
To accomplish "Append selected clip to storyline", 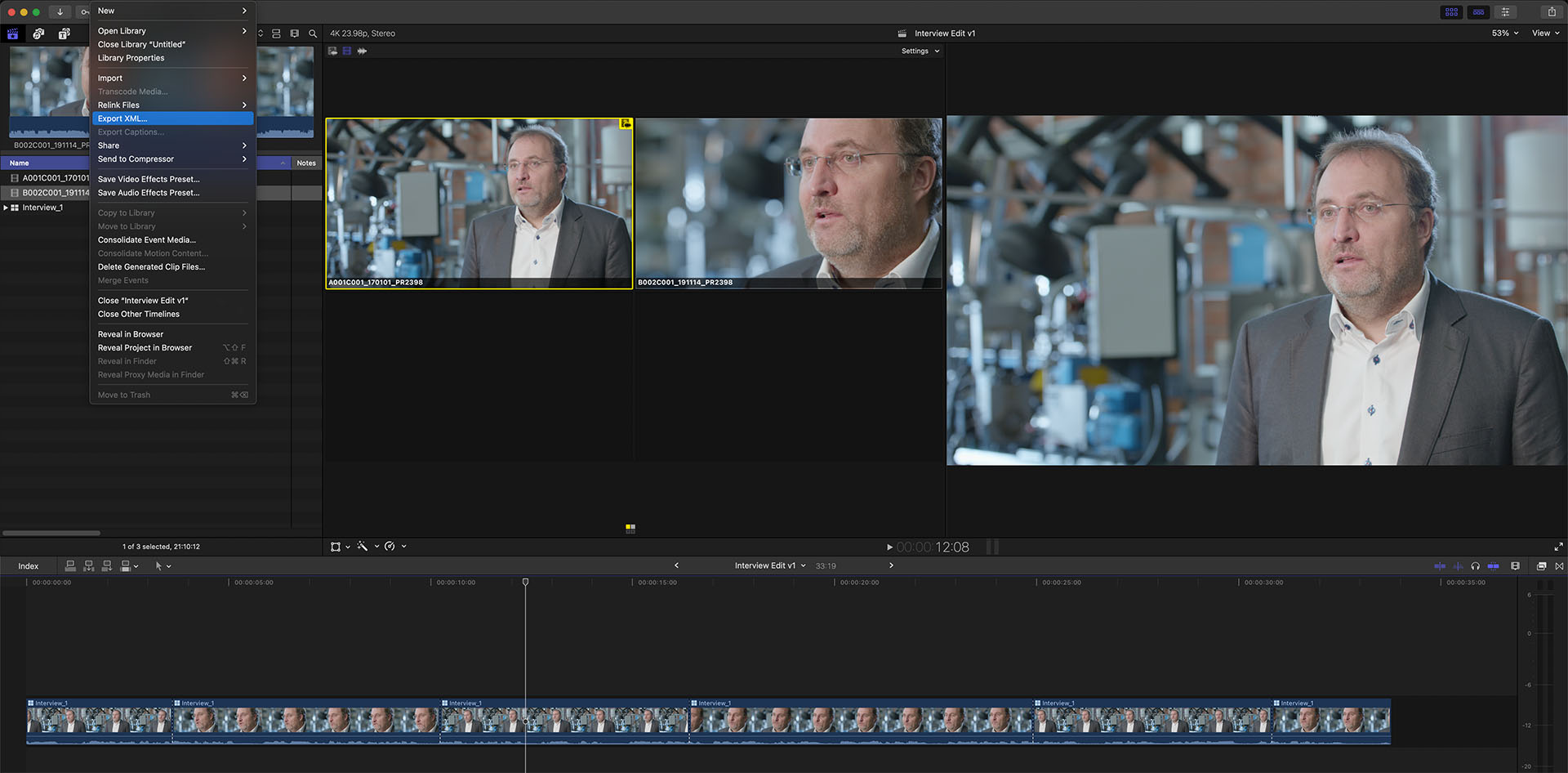I will [106, 565].
